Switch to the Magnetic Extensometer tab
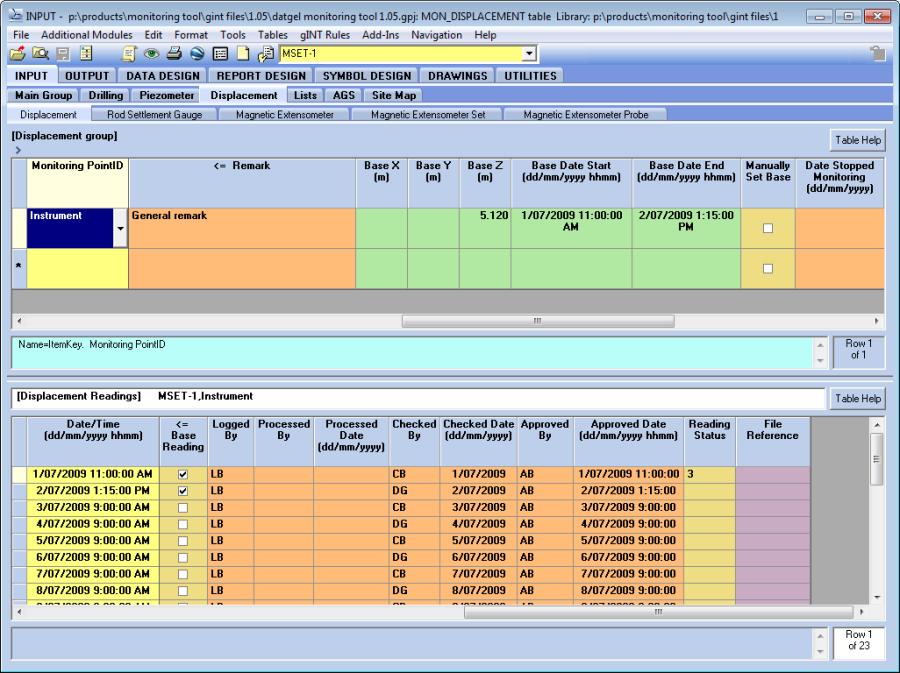Image resolution: width=900 pixels, height=673 pixels. coord(285,115)
